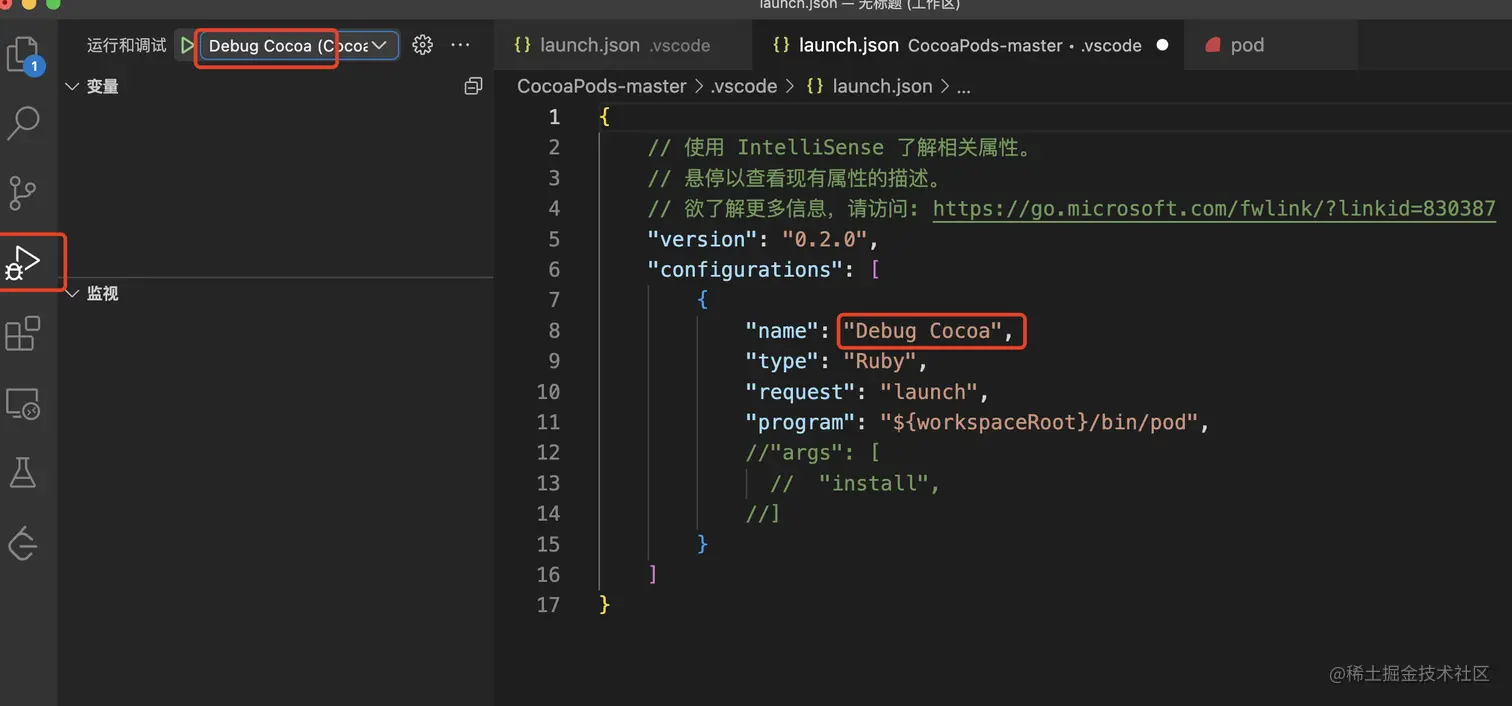The image size is (1512, 706).
Task: Click line number 1 in the gutter
Action: point(554,117)
